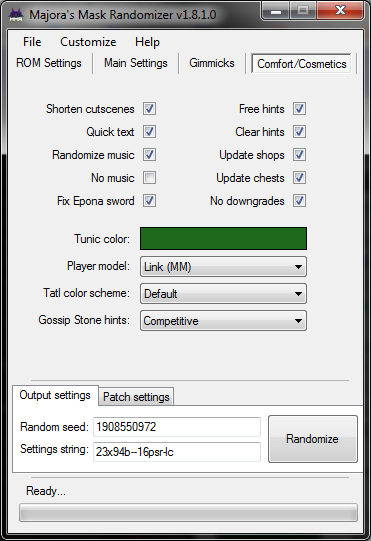
Task: Minimize the Randomizer window
Action: pos(276,11)
